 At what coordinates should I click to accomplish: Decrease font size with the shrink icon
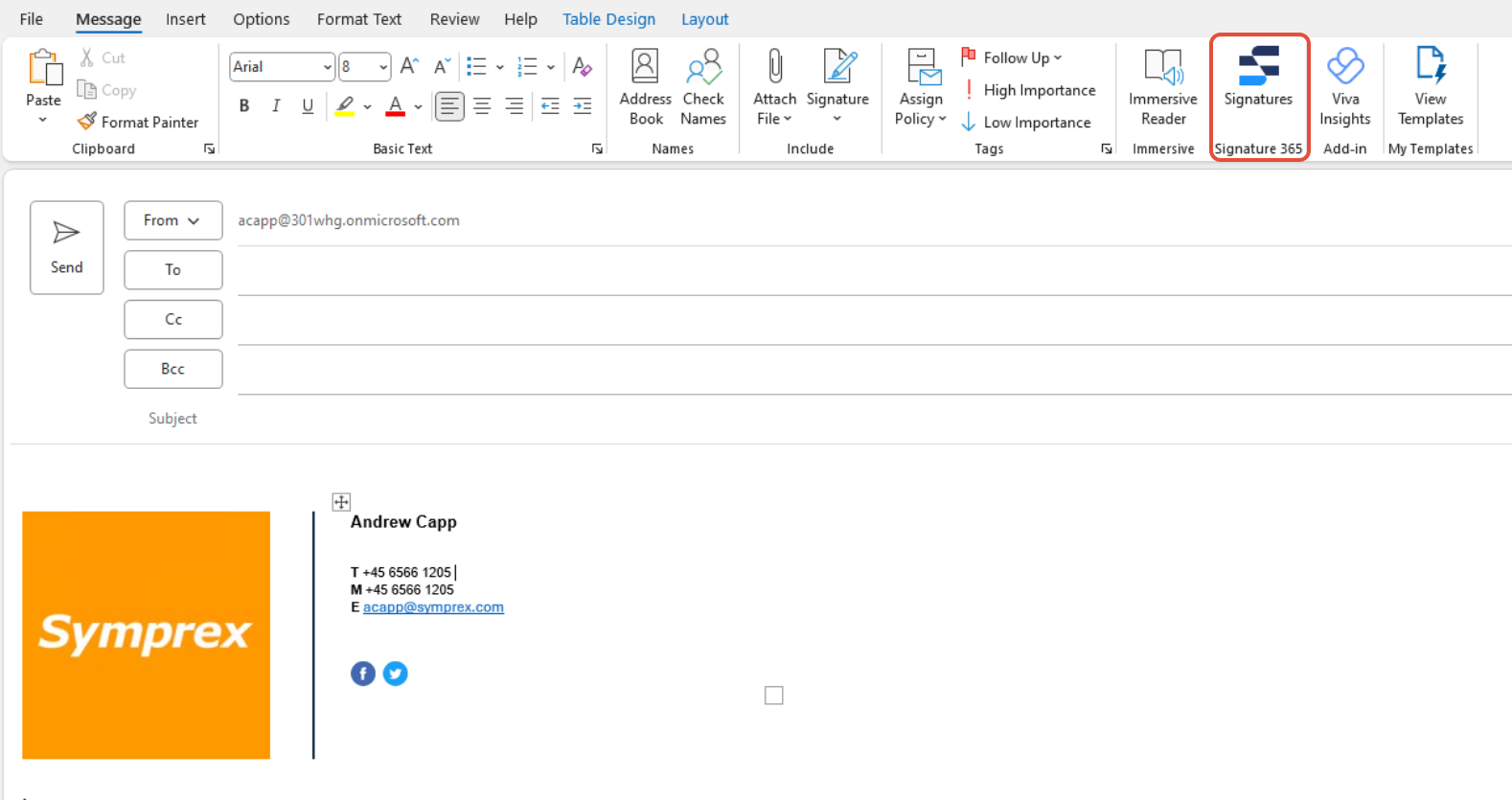pyautogui.click(x=441, y=66)
